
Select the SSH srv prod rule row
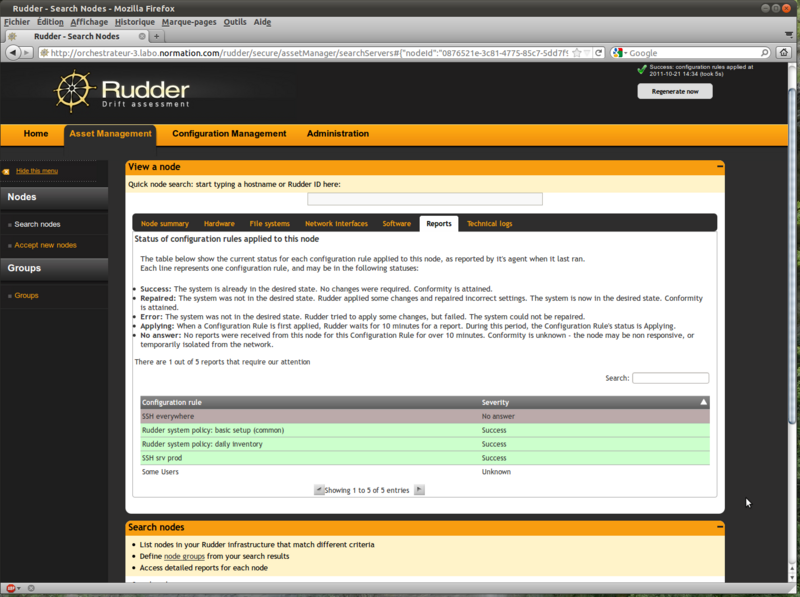[x=425, y=458]
